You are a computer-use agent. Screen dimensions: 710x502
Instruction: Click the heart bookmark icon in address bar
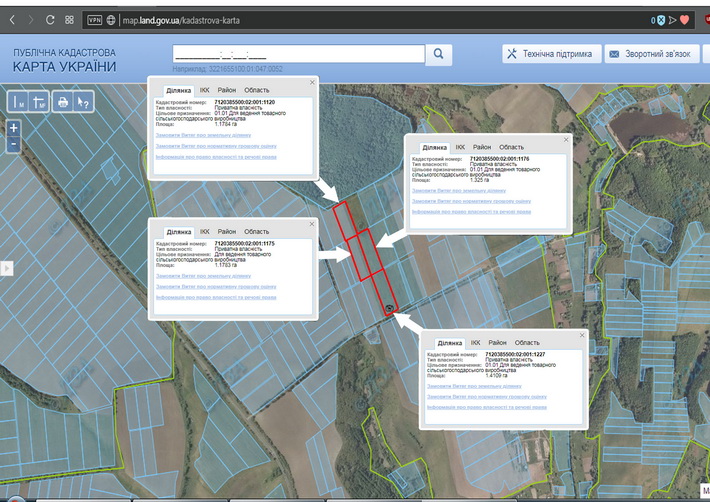685,20
